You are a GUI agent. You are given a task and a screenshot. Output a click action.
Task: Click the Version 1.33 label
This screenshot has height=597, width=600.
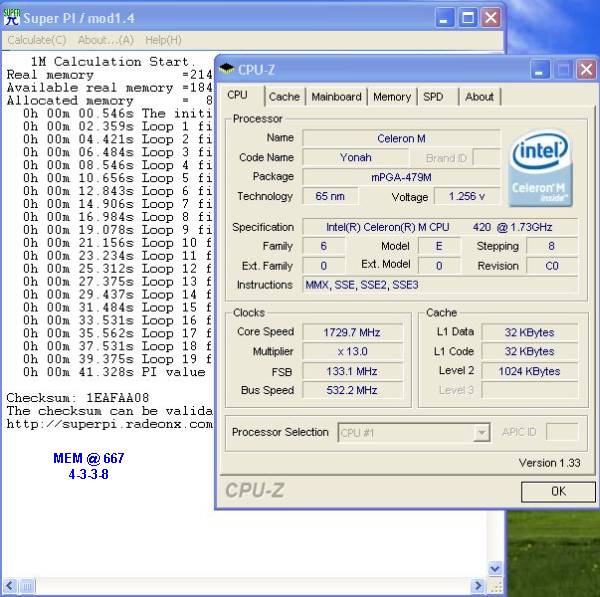(x=549, y=463)
